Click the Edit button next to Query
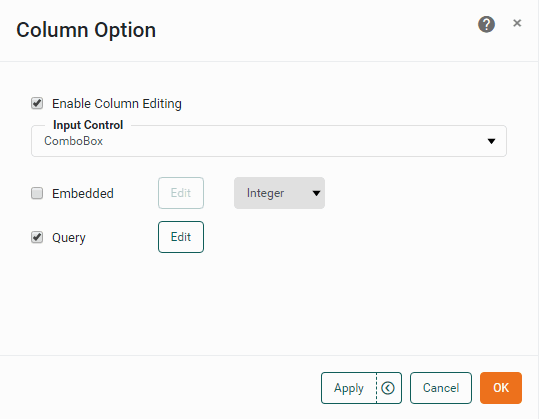 (181, 237)
